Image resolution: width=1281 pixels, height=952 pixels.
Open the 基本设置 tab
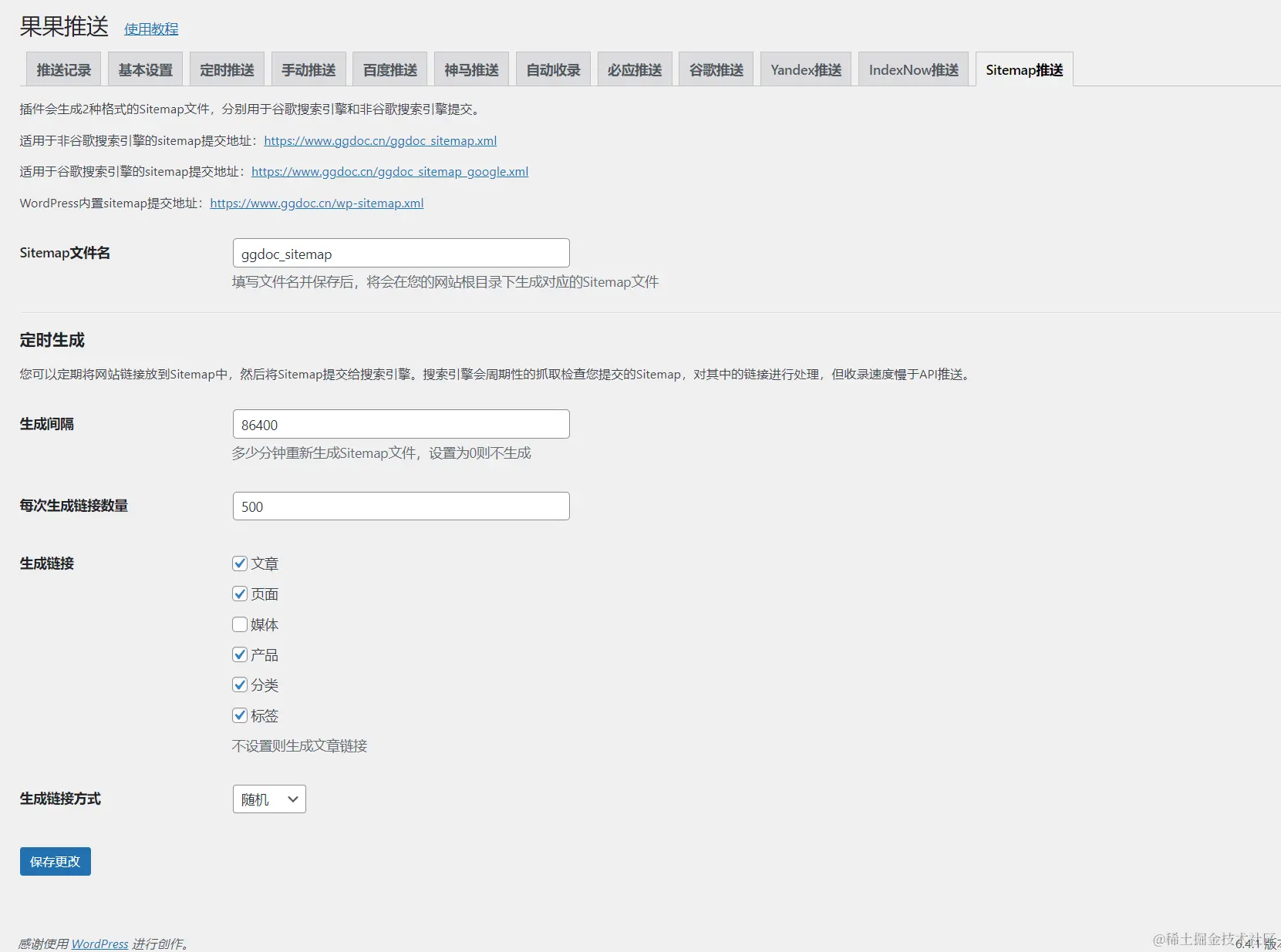pyautogui.click(x=145, y=69)
